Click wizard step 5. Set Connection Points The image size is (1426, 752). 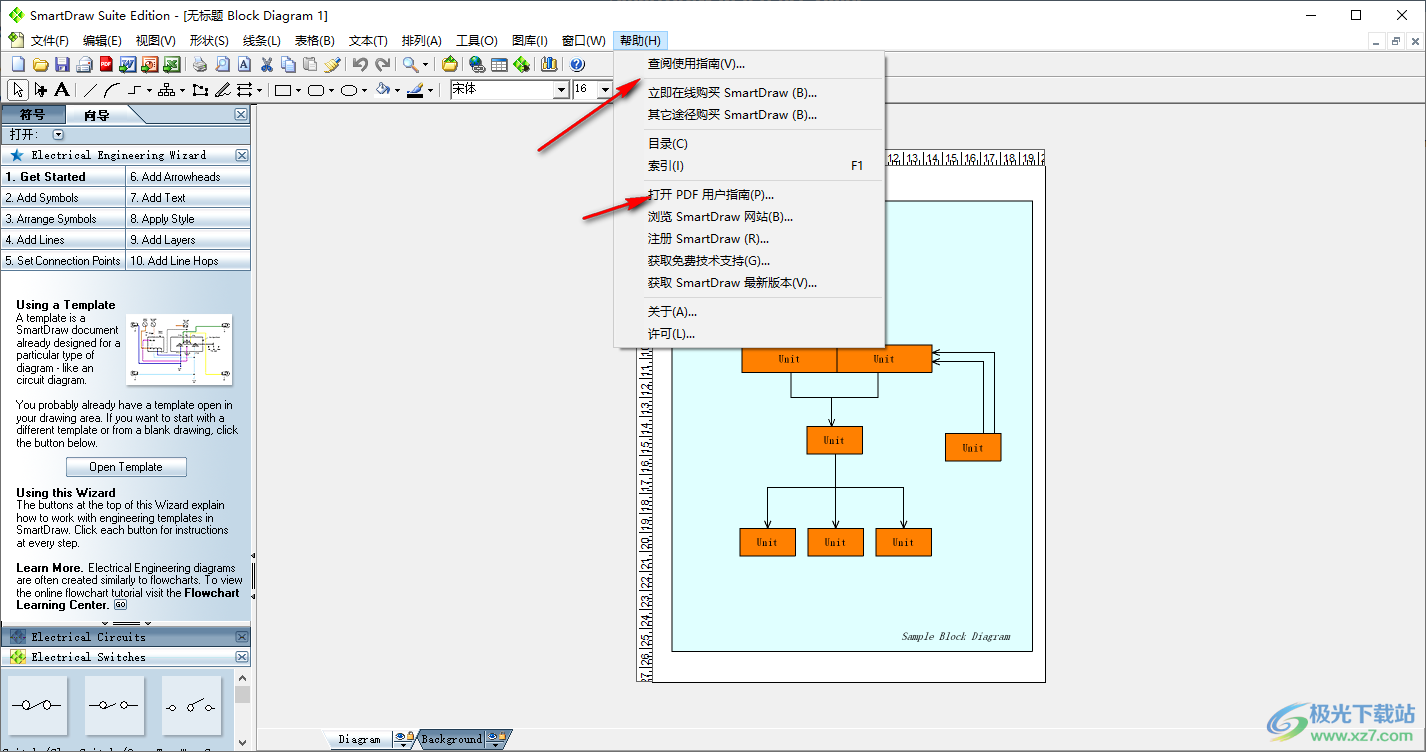[x=63, y=261]
